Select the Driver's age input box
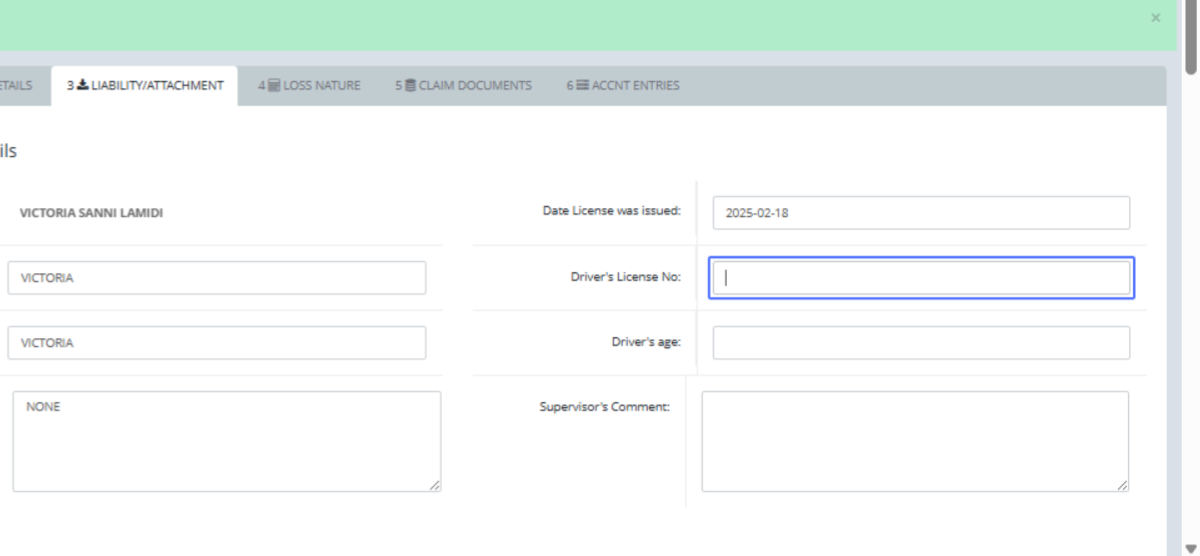 920,343
